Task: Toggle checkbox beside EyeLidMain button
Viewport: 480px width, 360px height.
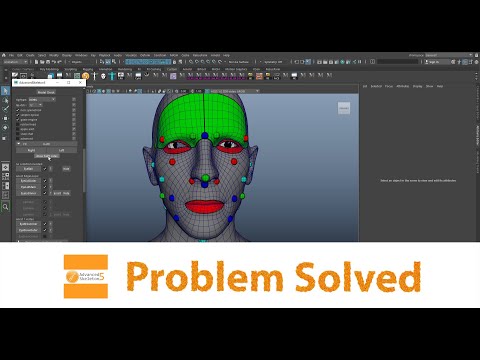Action: coord(45,187)
